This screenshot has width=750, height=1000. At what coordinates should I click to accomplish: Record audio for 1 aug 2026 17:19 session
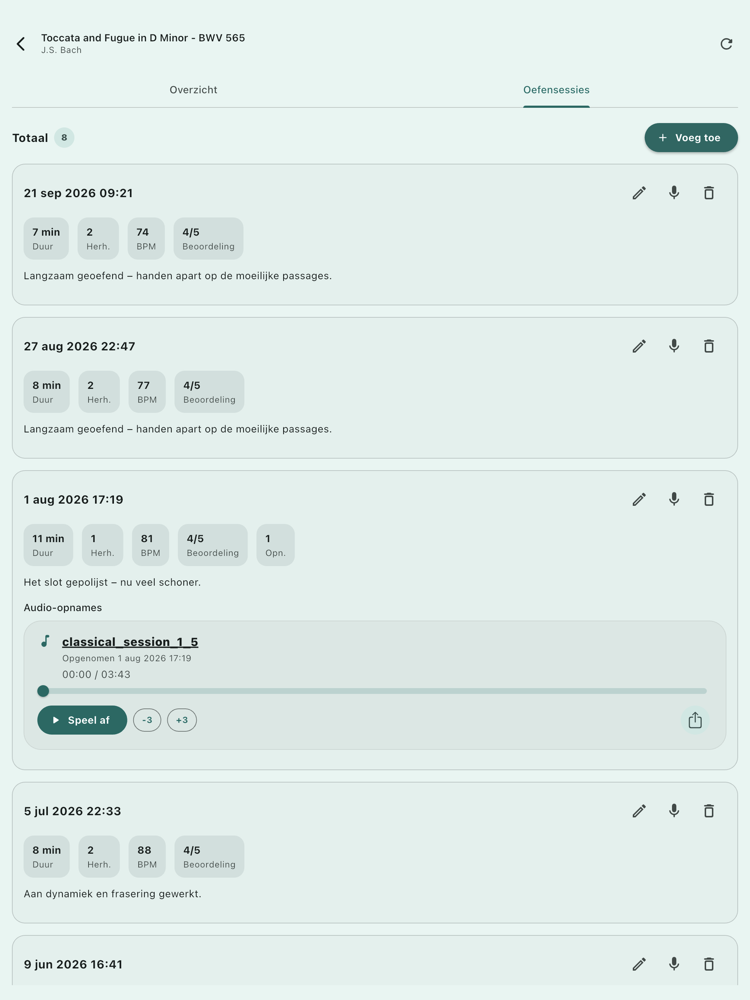click(x=674, y=499)
